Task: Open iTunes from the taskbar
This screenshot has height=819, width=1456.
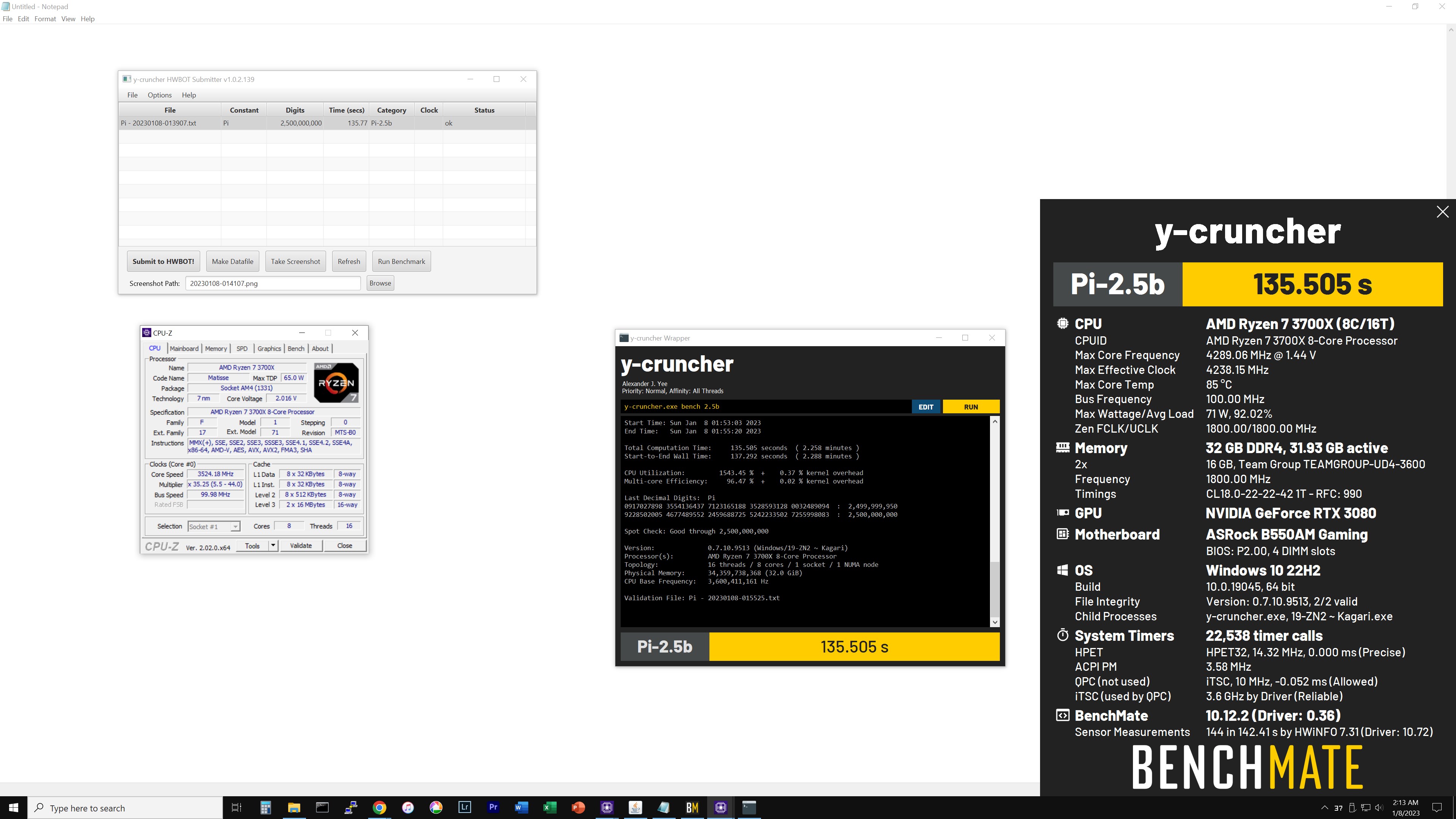Action: click(408, 807)
